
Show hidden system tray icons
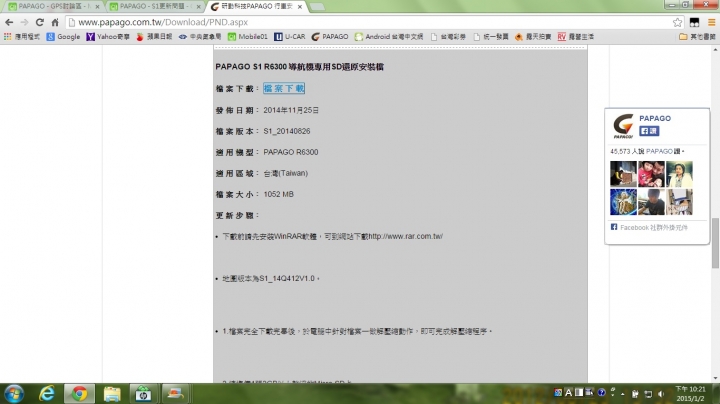(623, 394)
